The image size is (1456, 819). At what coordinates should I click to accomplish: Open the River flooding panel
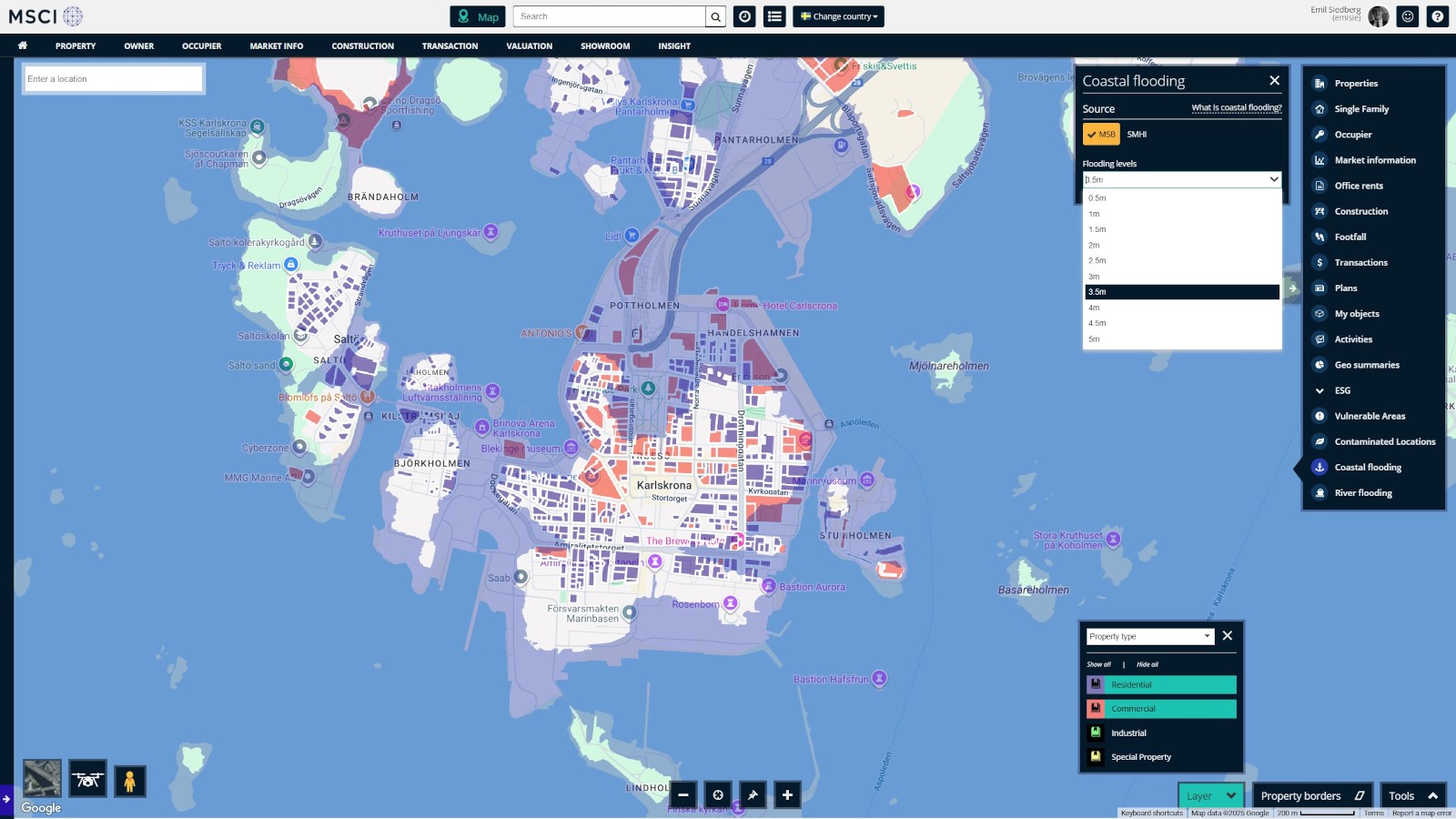1362,492
